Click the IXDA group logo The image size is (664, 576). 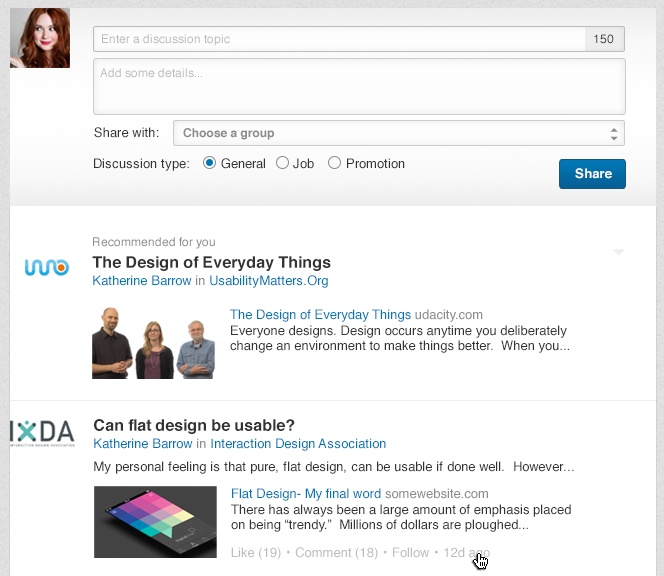click(43, 433)
